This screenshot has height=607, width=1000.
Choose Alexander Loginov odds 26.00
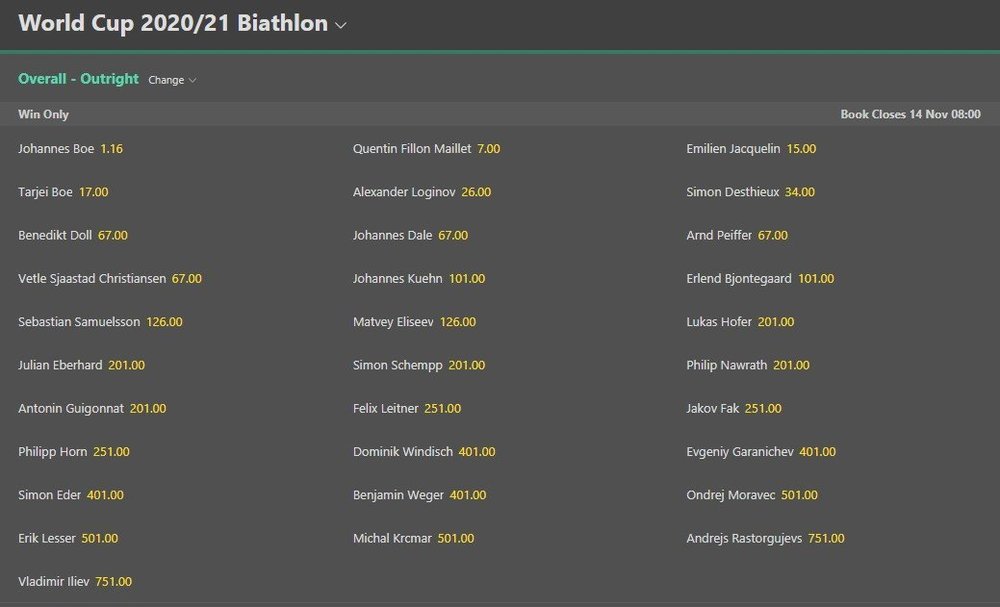[x=476, y=192]
